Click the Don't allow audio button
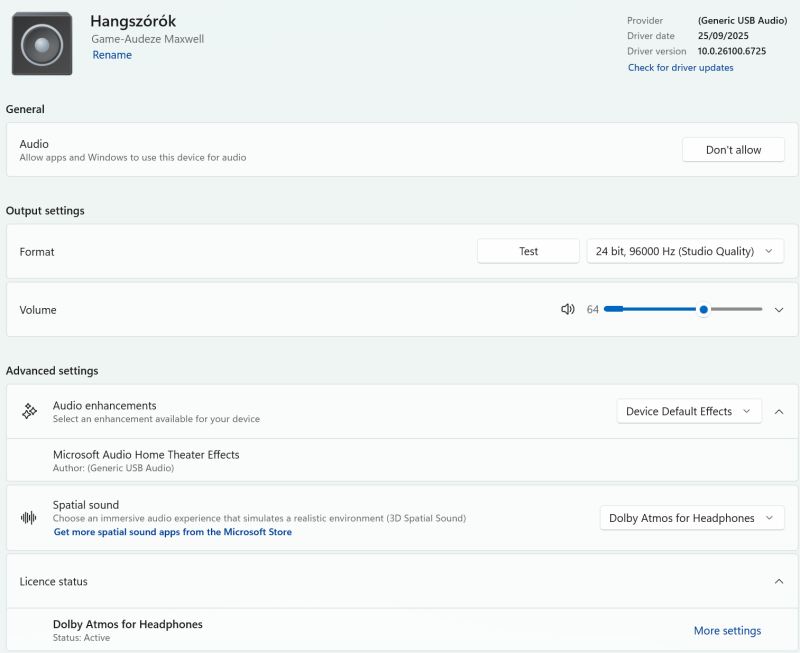The height and width of the screenshot is (653, 800). tap(733, 150)
